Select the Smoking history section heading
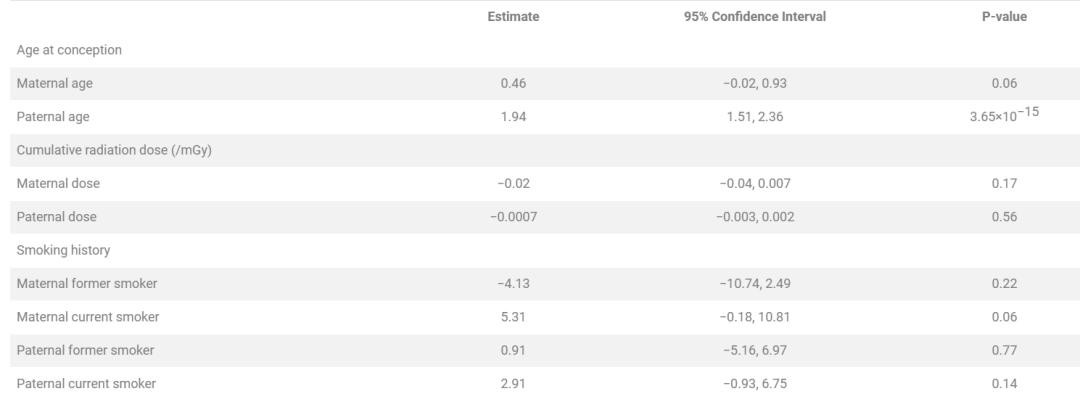 (x=63, y=250)
